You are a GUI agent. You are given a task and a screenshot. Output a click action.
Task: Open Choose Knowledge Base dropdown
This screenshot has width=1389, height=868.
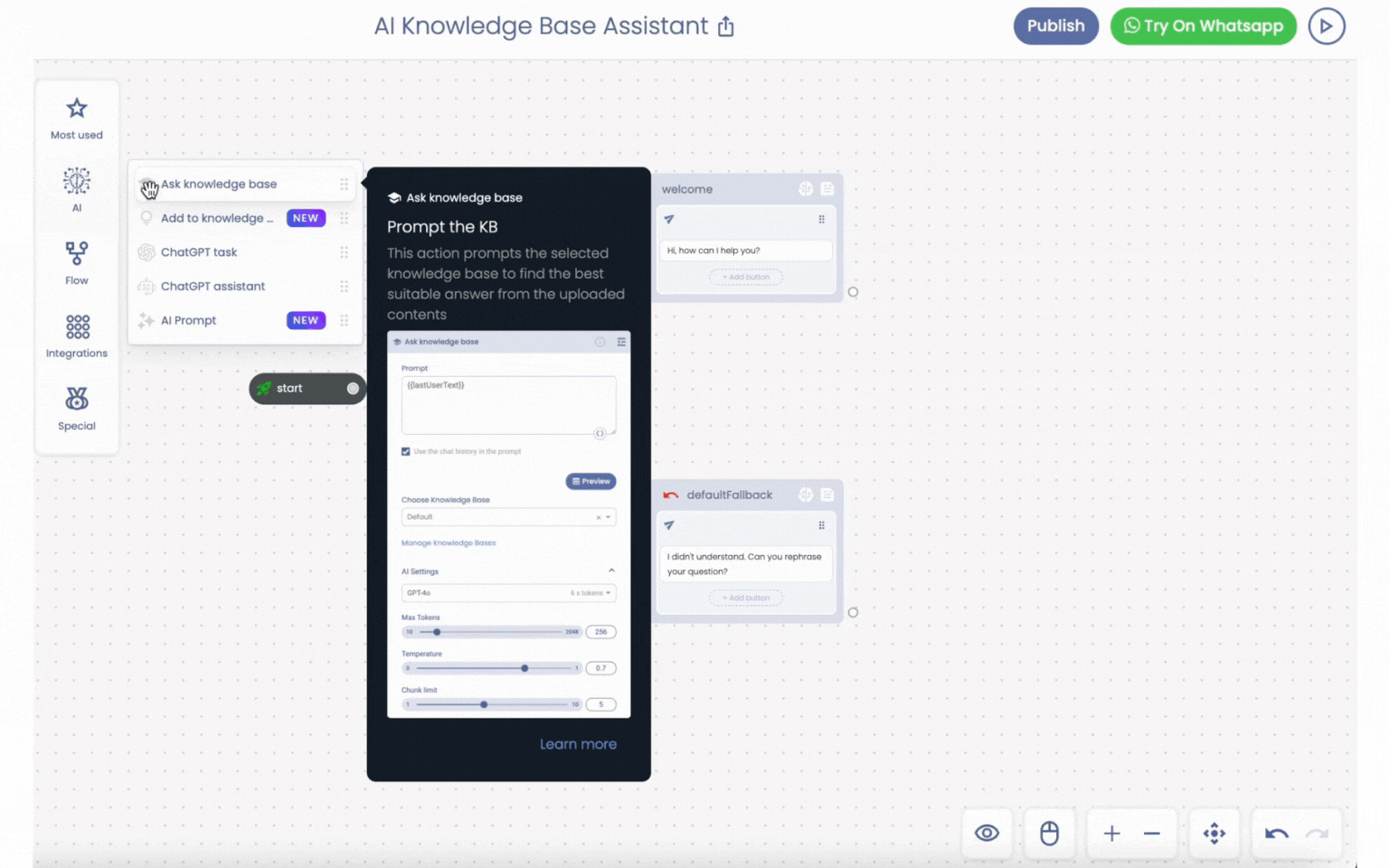pyautogui.click(x=508, y=517)
